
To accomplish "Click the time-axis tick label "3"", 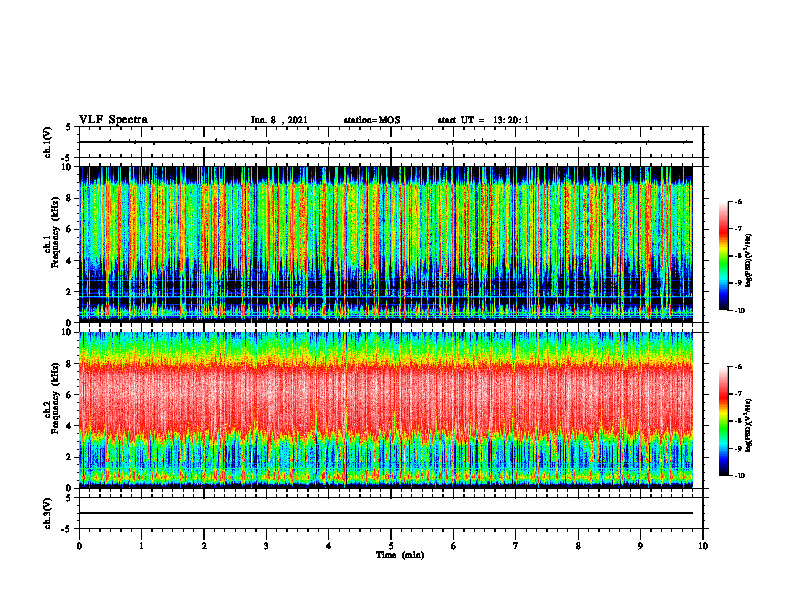I will [266, 546].
